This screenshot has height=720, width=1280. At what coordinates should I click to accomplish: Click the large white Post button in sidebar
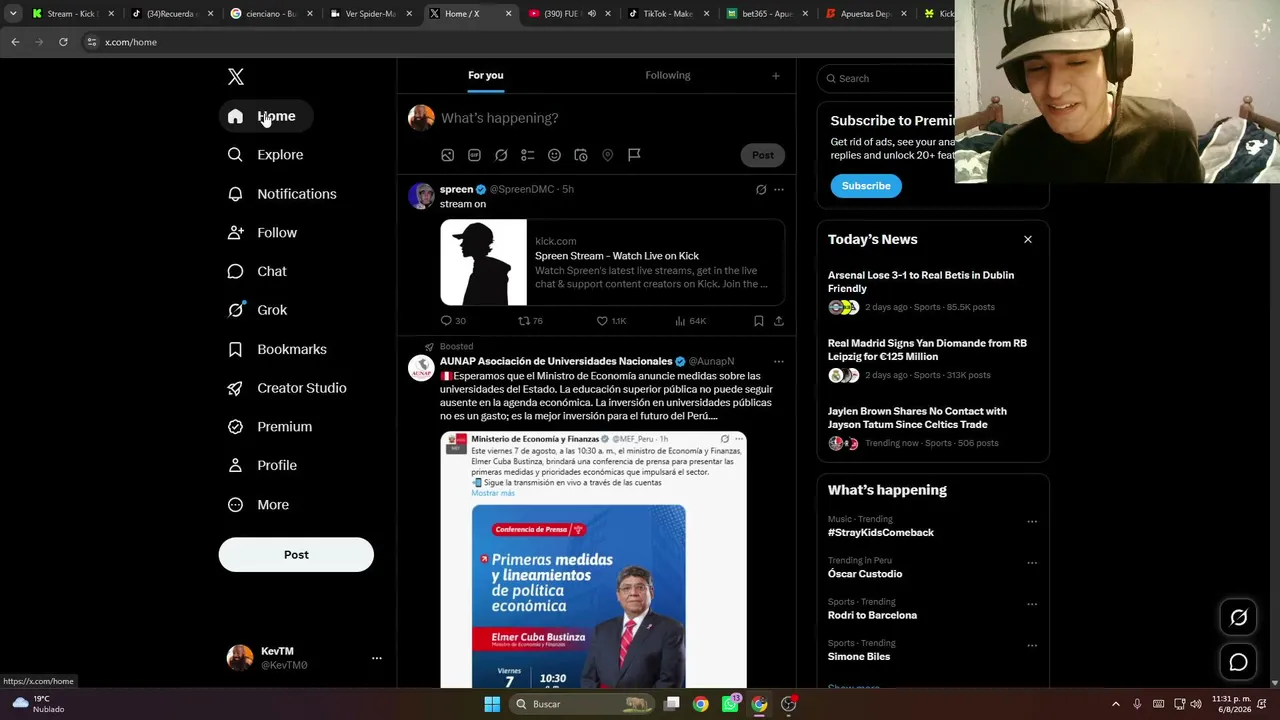[296, 555]
